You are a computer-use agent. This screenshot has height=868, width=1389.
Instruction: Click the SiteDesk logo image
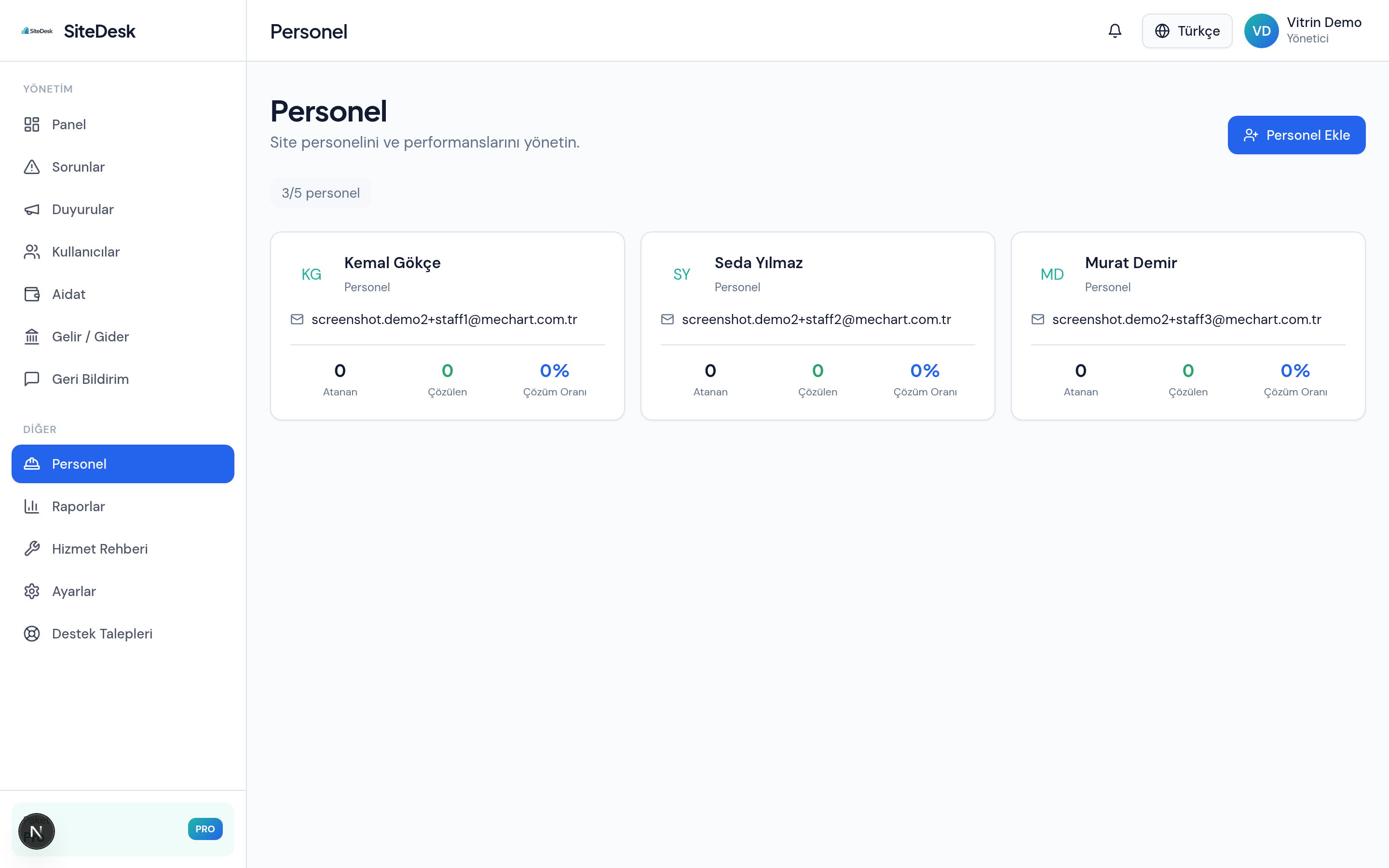click(x=37, y=31)
